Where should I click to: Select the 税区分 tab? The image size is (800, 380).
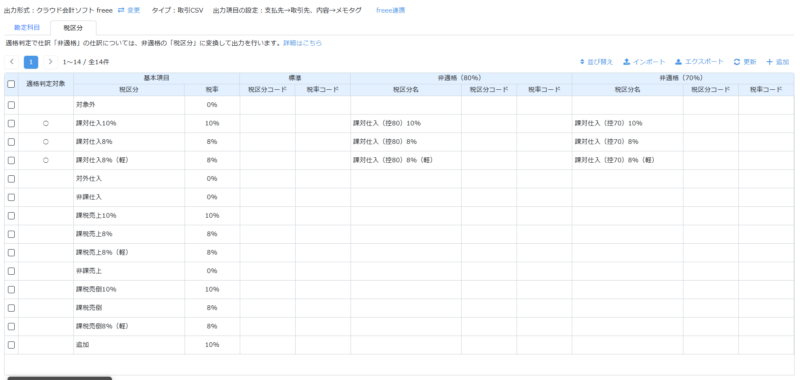pyautogui.click(x=73, y=28)
